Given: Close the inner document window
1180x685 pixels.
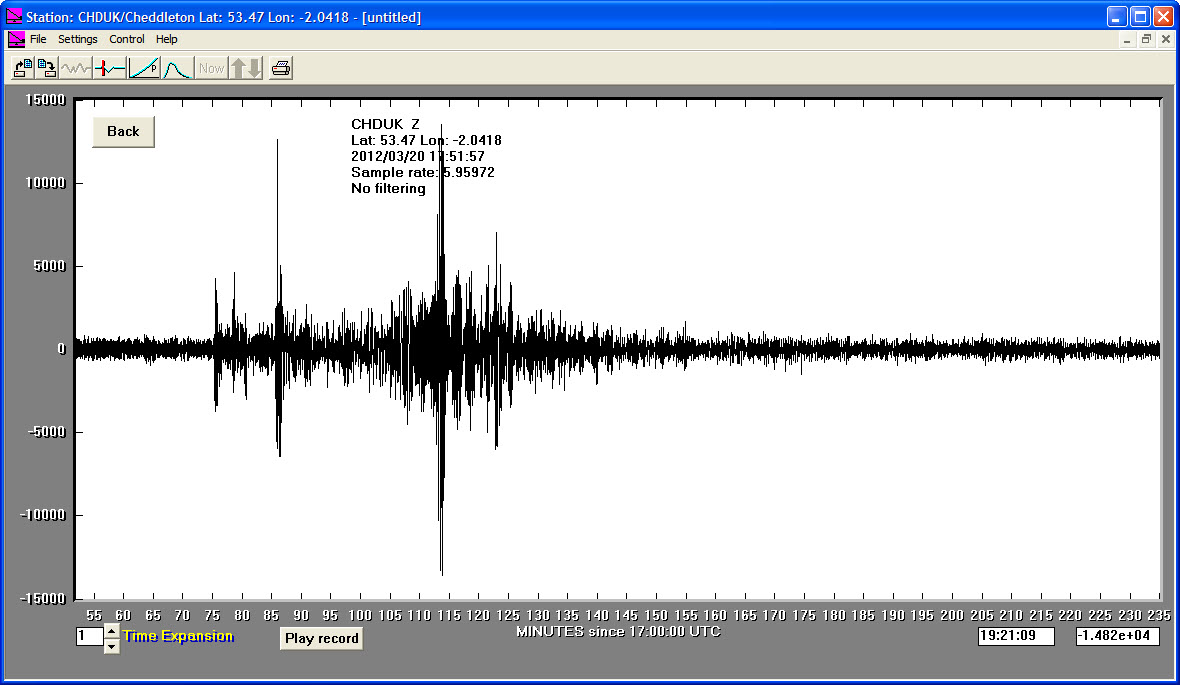Looking at the screenshot, I should click(1166, 39).
